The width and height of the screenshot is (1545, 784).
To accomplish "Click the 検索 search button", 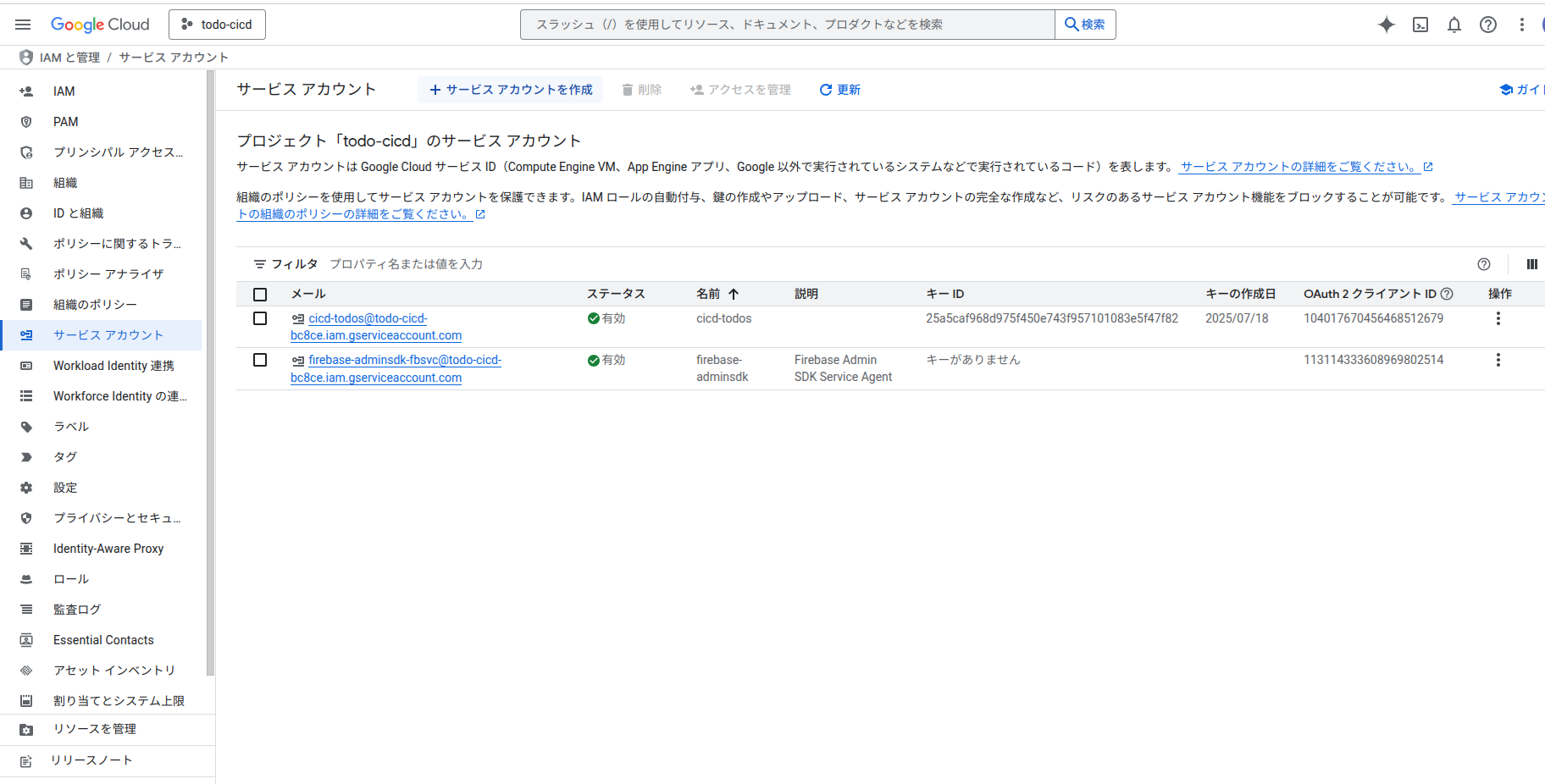I will (1085, 25).
